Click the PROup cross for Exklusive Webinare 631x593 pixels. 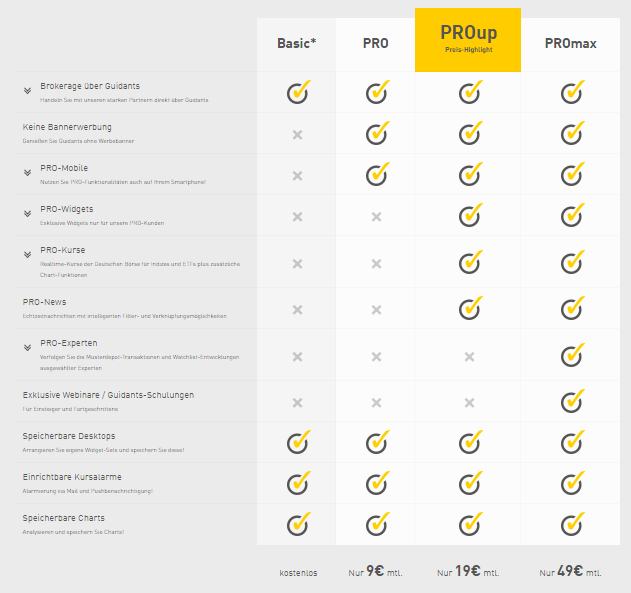469,403
